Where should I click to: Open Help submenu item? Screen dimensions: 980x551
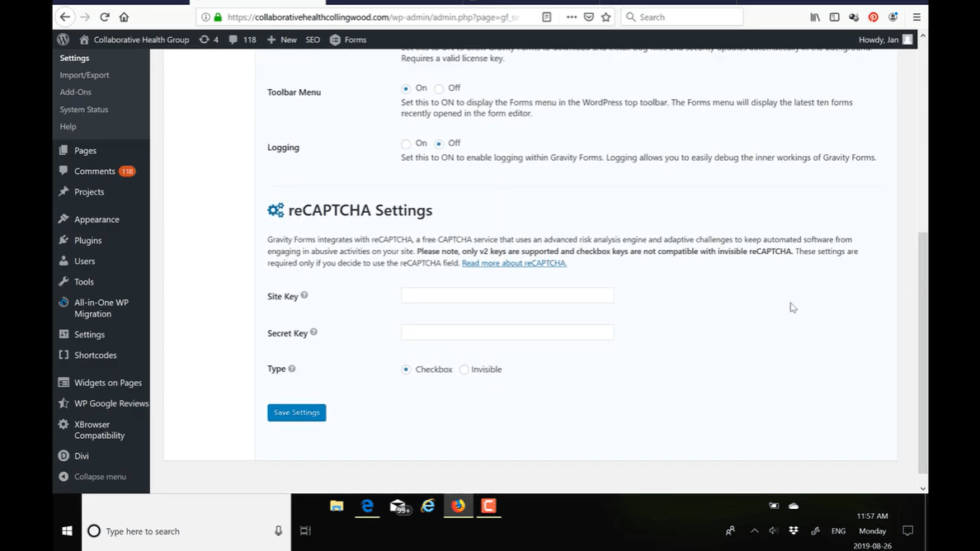point(68,126)
